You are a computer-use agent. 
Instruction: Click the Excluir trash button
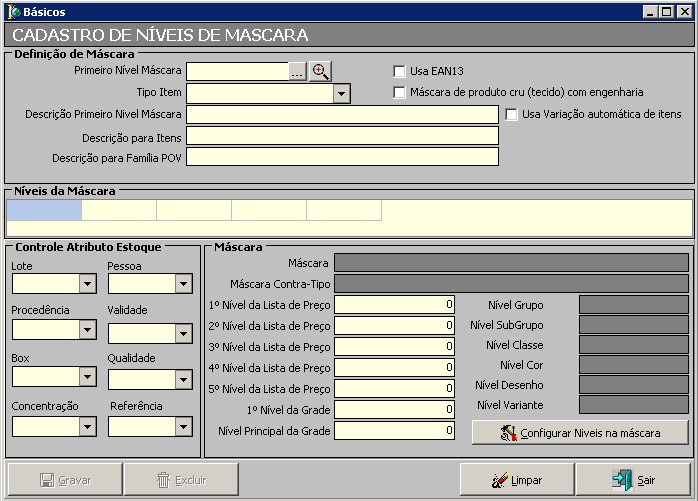(181, 480)
